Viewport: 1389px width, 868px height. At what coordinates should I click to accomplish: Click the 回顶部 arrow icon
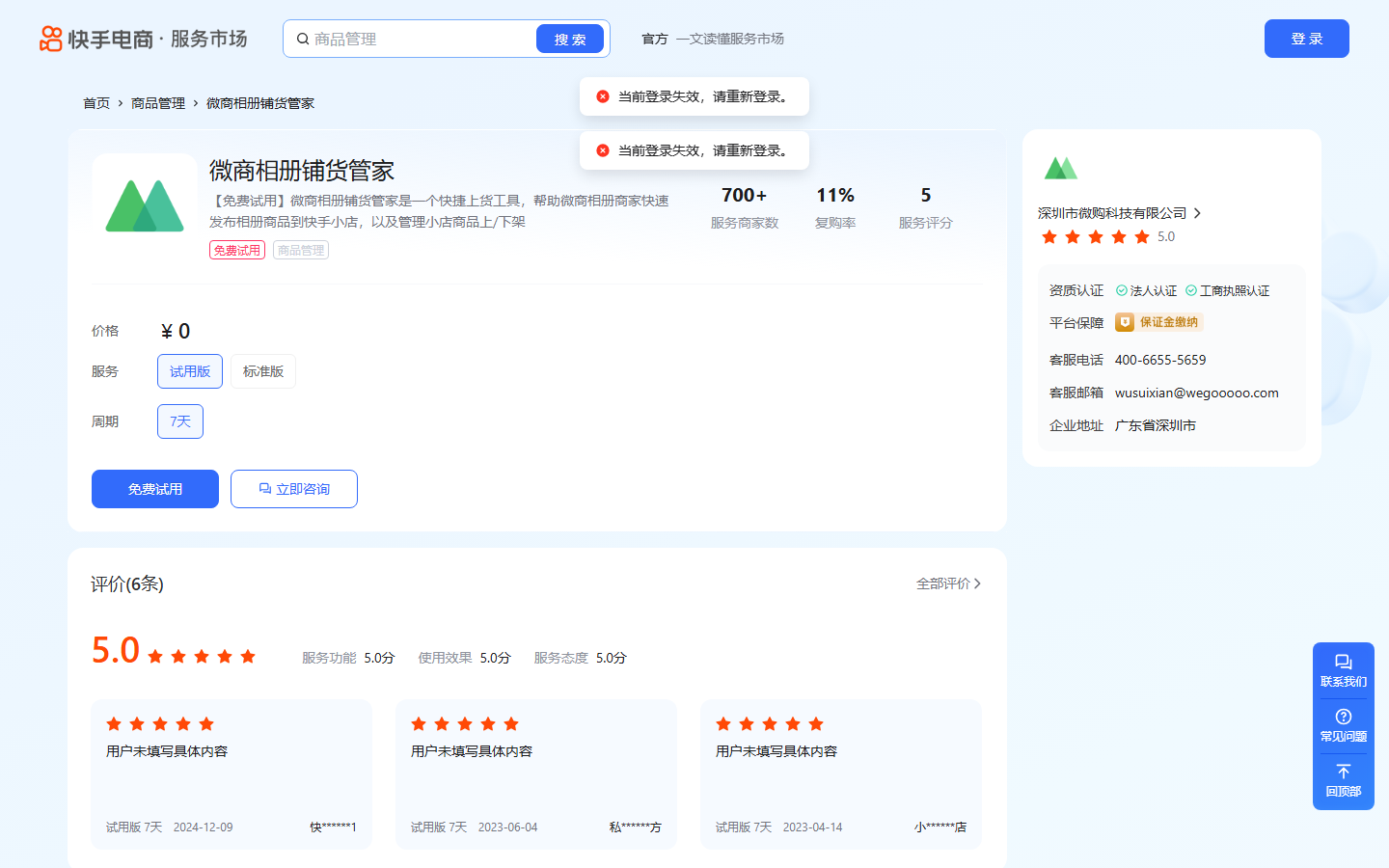click(x=1344, y=772)
